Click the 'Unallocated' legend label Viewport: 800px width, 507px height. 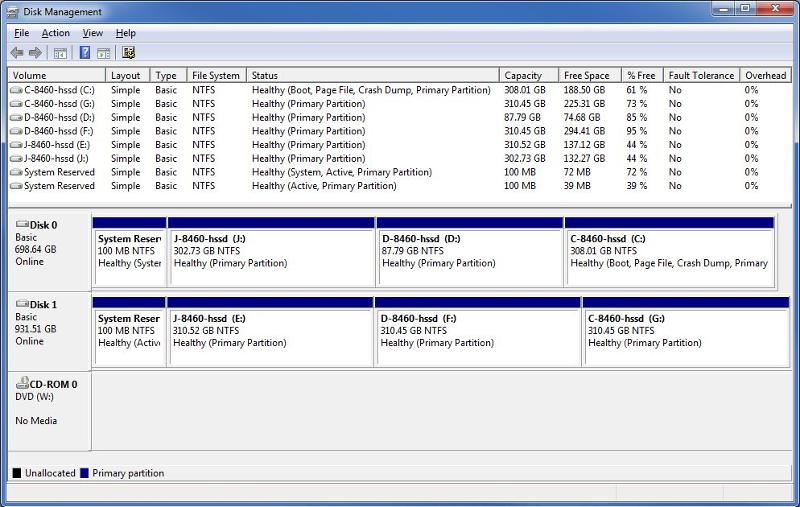pyautogui.click(x=50, y=473)
